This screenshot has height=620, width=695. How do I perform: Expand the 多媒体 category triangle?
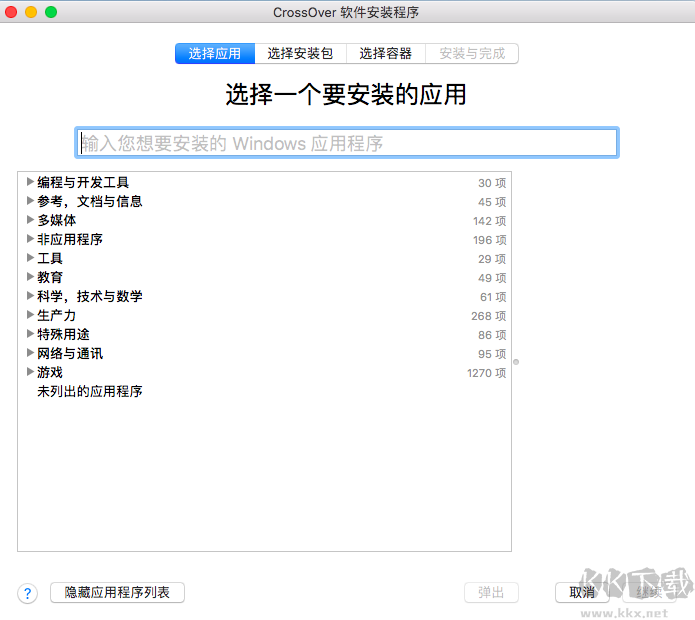point(30,219)
